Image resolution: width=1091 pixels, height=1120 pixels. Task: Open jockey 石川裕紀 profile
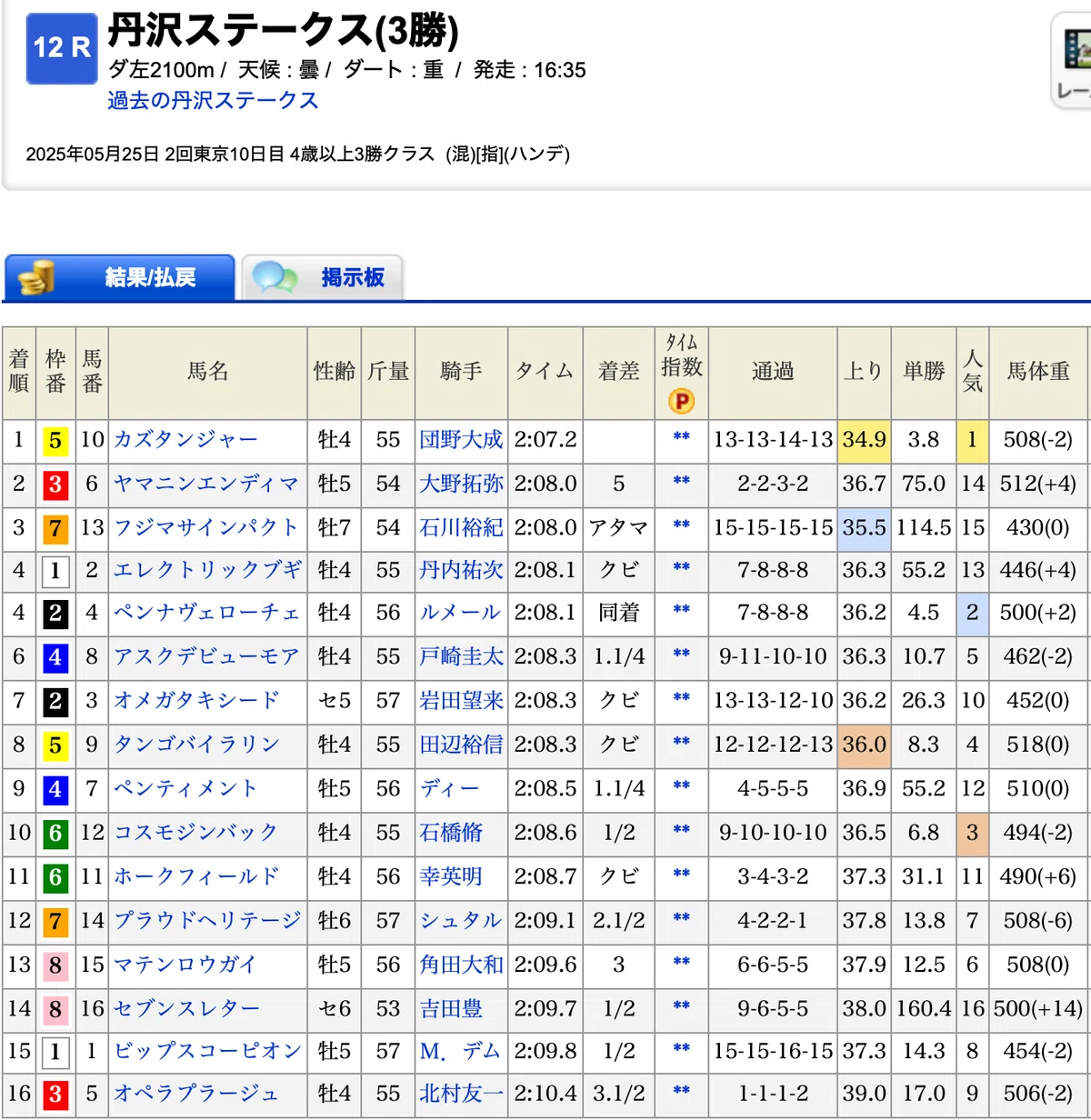click(x=461, y=527)
